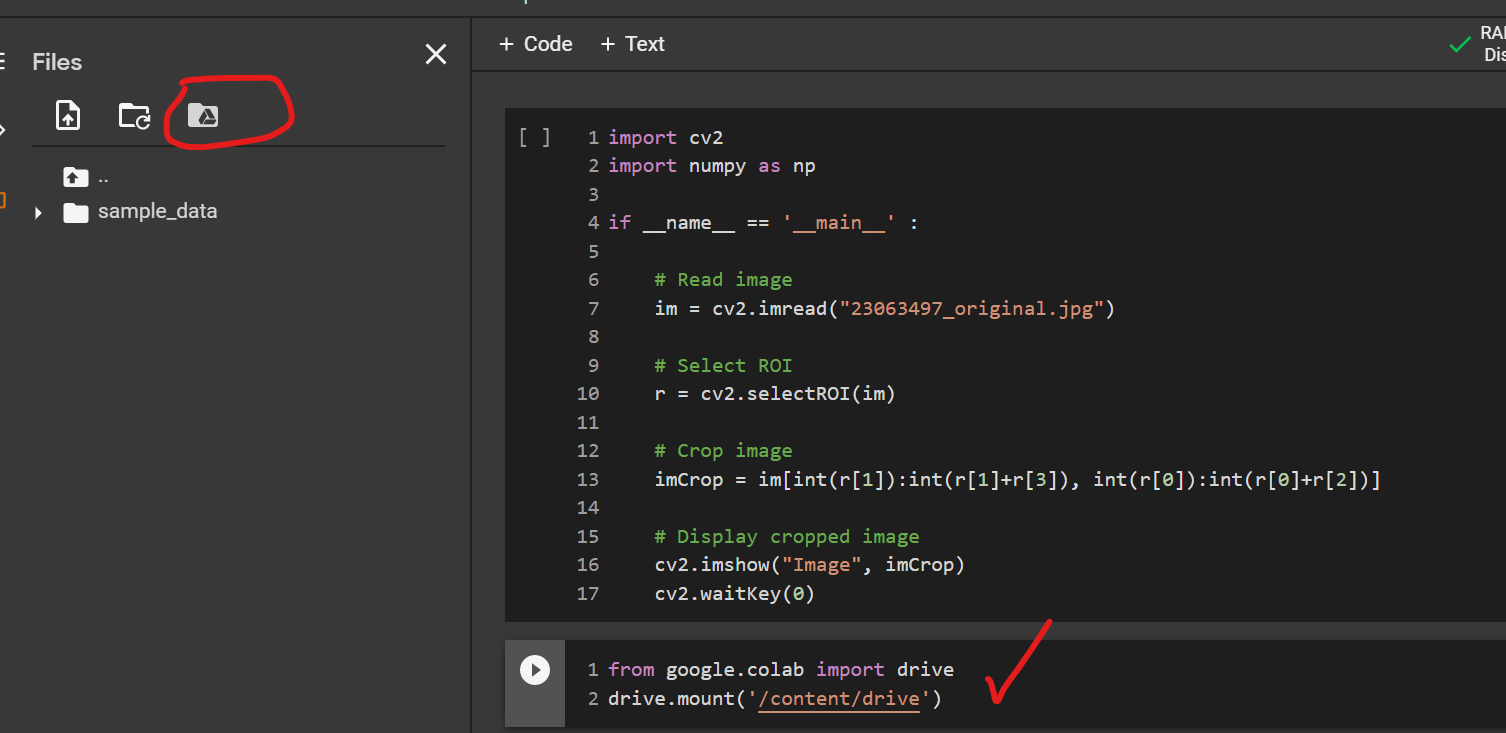This screenshot has width=1506, height=733.
Task: Place cursor on the cv2.waitKey(0) line
Action: (x=734, y=594)
